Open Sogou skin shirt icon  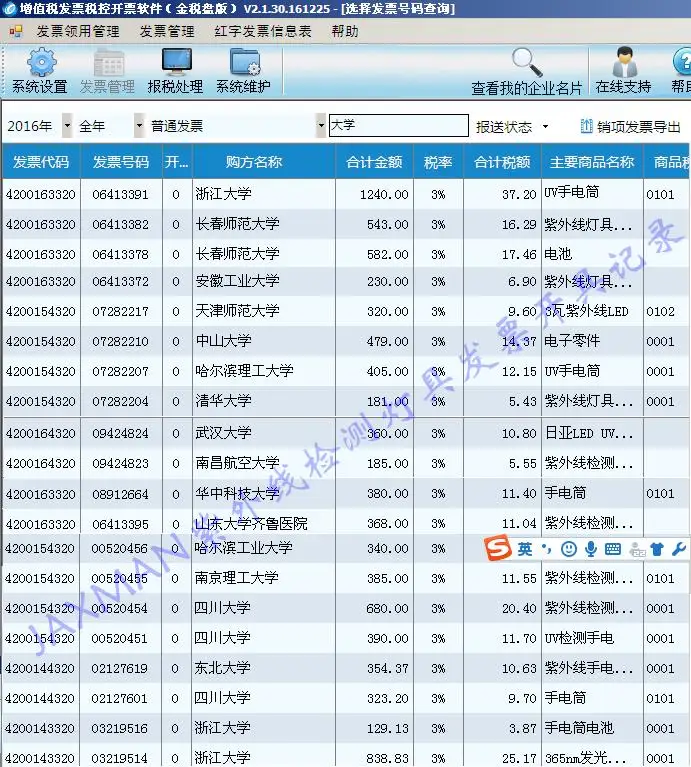(657, 549)
